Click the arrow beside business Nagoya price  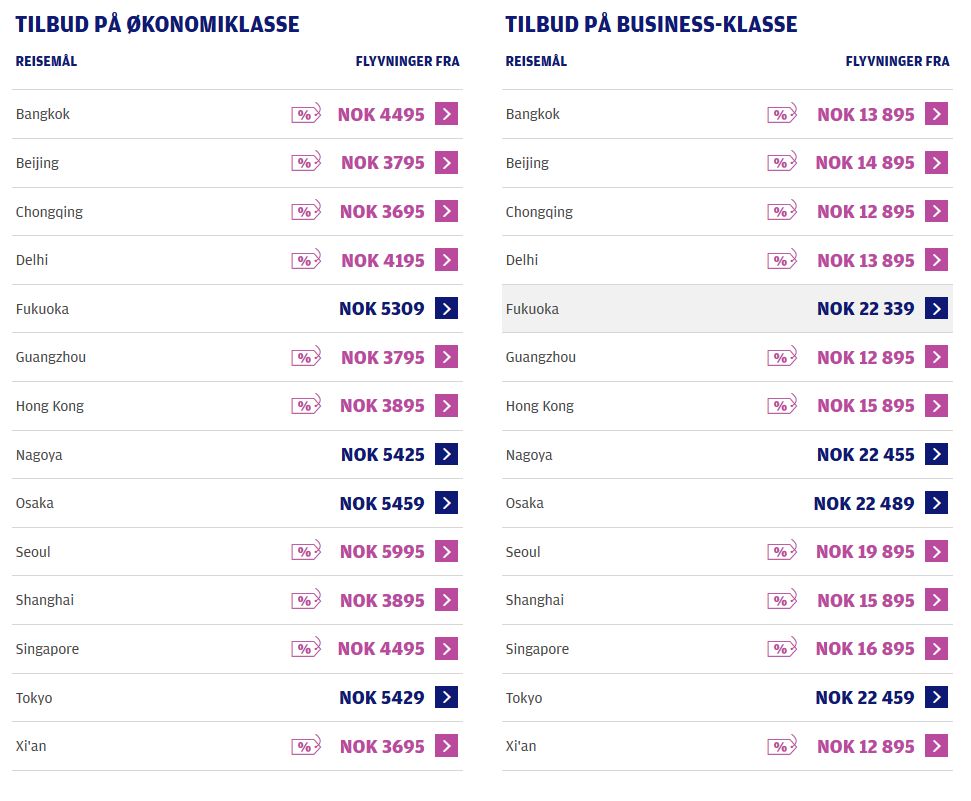[936, 454]
